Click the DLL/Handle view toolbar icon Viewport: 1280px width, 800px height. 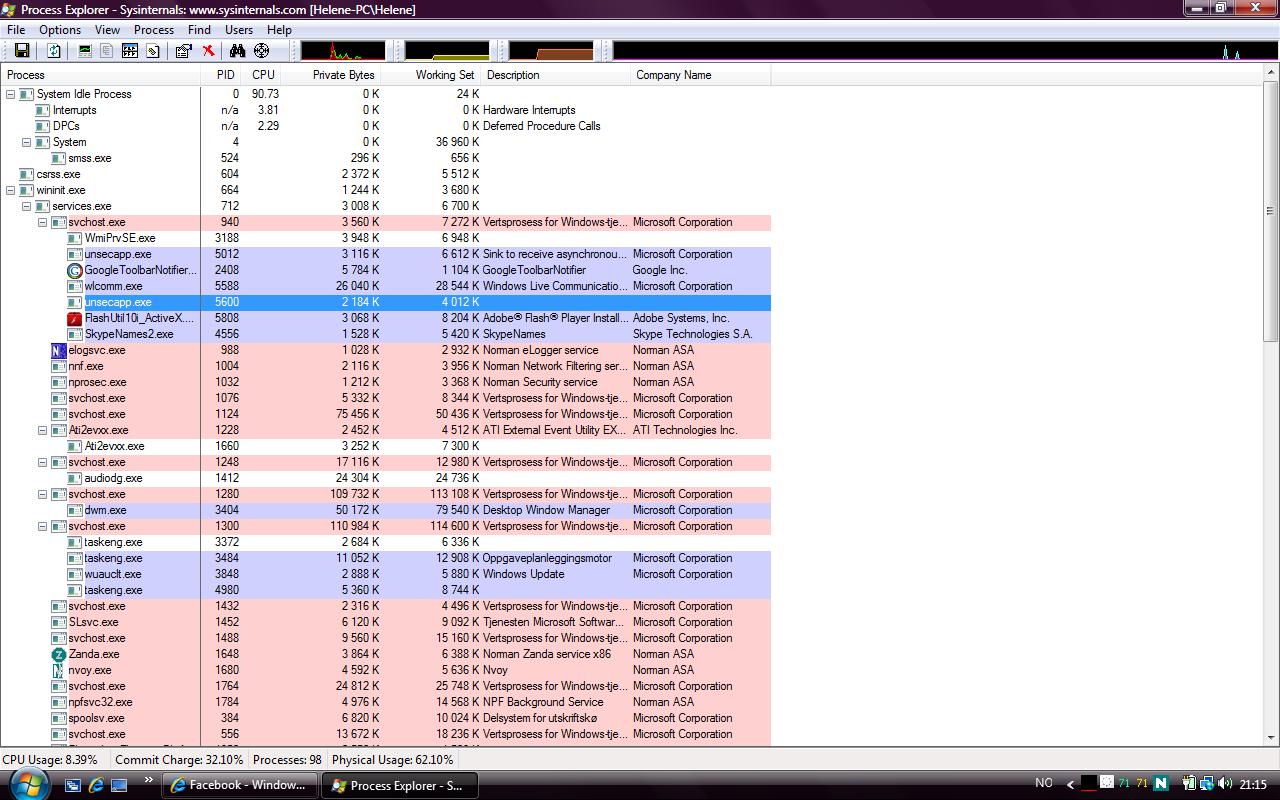coord(153,51)
